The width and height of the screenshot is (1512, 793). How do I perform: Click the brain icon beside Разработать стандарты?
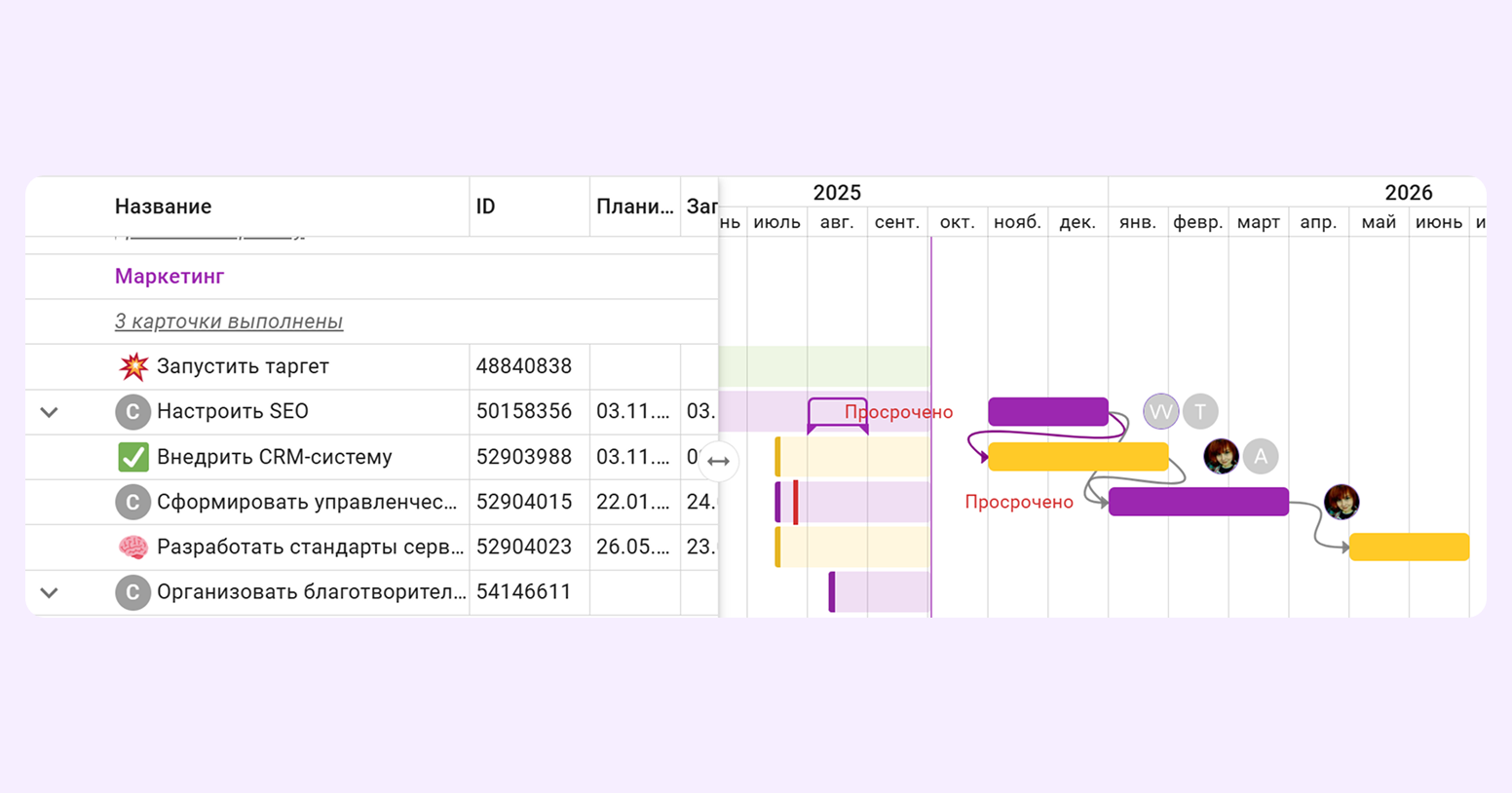pos(133,548)
